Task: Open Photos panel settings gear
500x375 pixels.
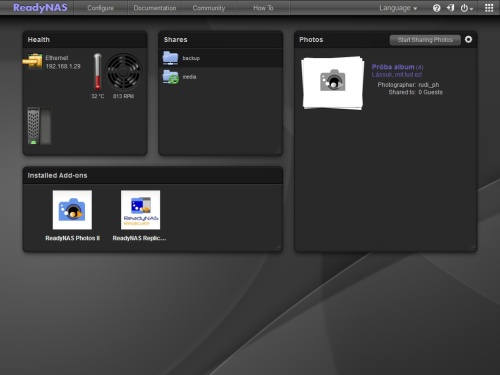Action: 468,39
